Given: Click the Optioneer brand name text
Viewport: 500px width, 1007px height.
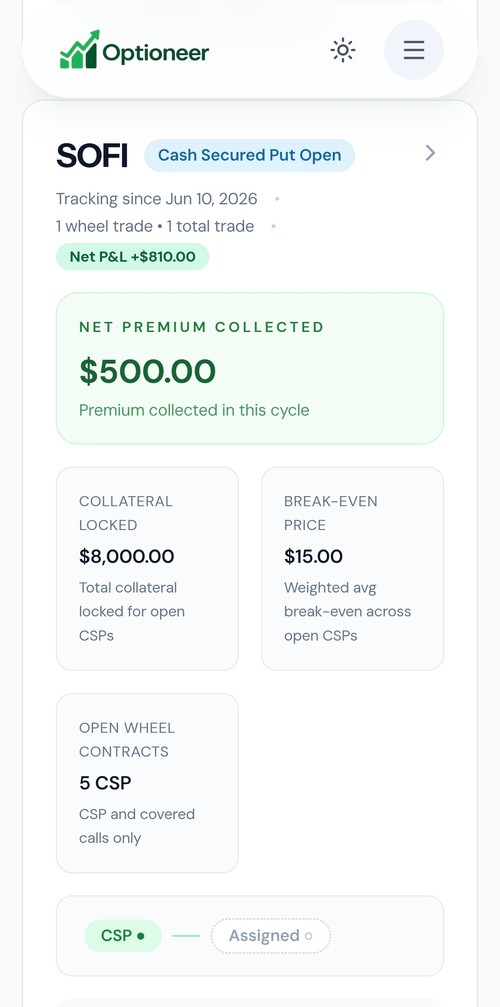Looking at the screenshot, I should 155,53.
